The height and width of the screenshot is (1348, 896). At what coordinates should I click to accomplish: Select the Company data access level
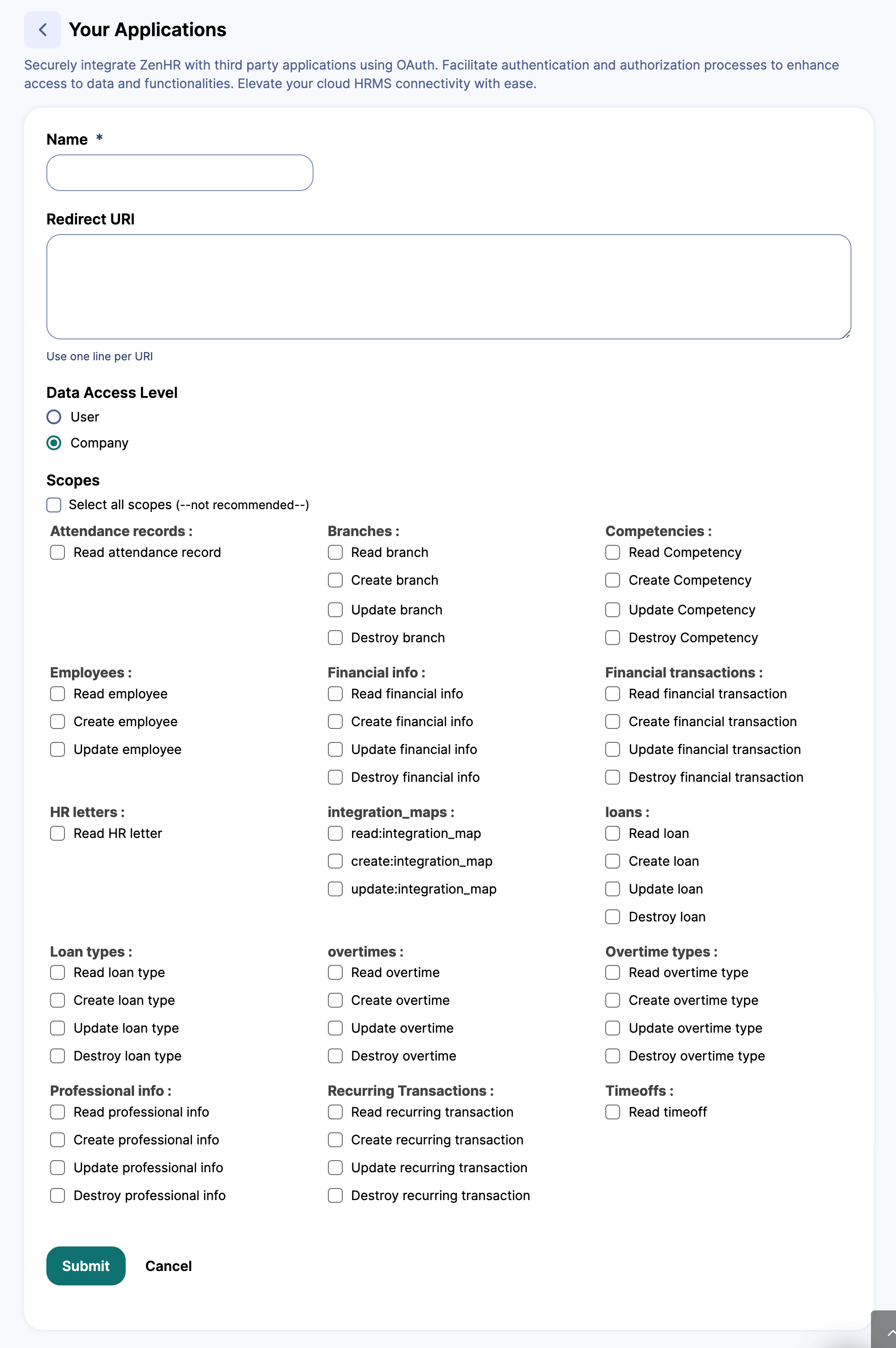[x=54, y=442]
